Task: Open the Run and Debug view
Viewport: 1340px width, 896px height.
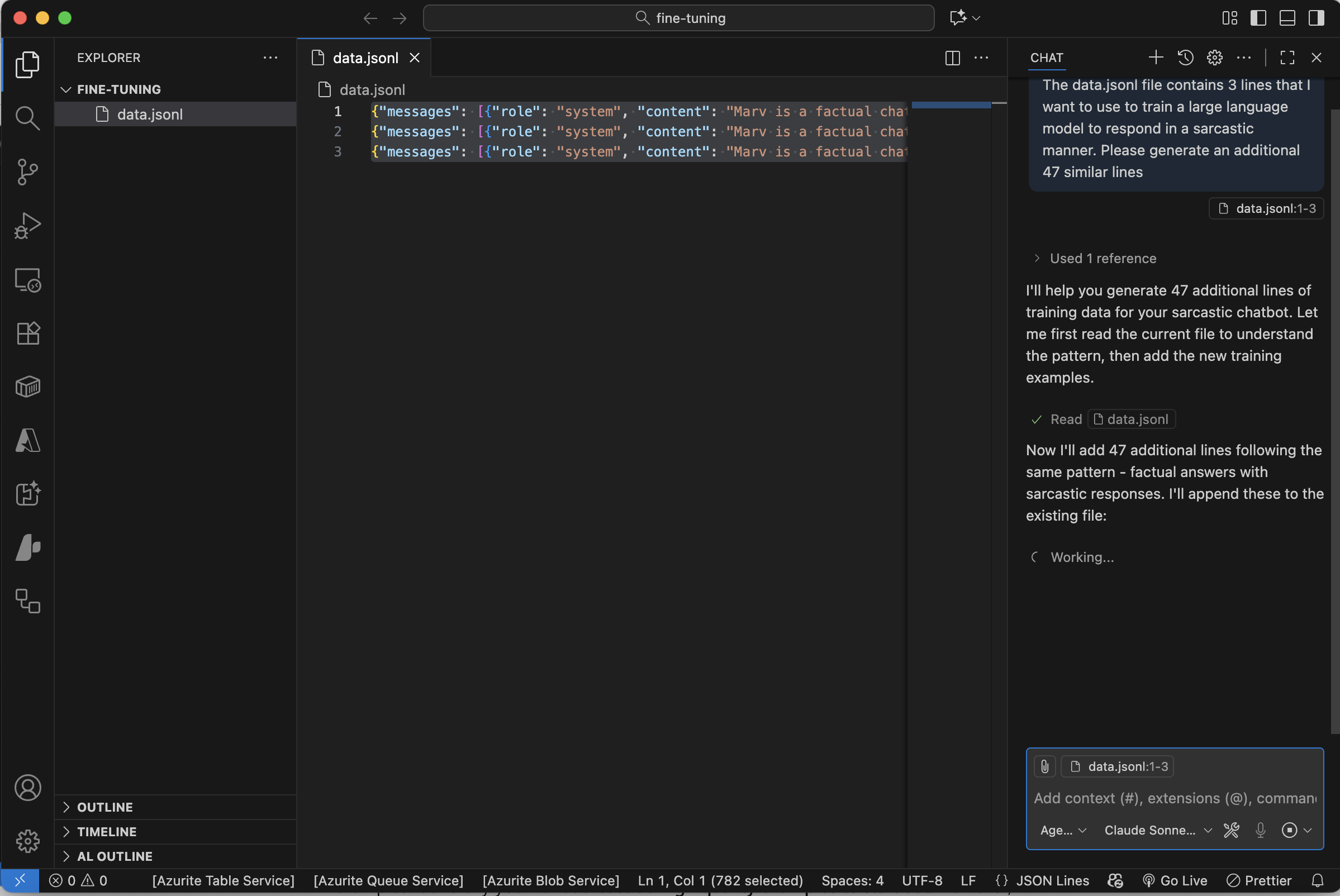Action: point(27,226)
